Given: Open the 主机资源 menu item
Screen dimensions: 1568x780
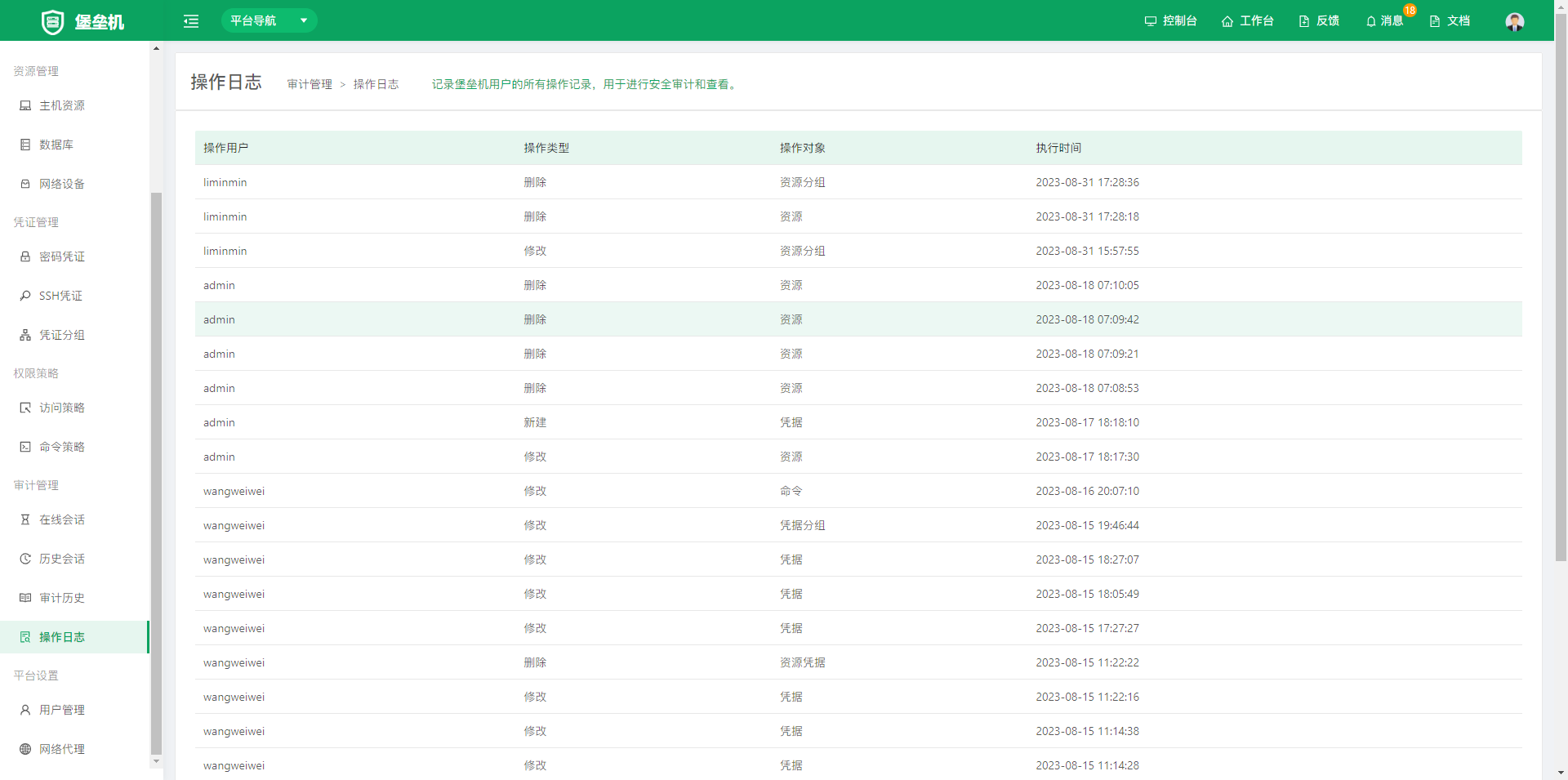Looking at the screenshot, I should click(x=74, y=105).
